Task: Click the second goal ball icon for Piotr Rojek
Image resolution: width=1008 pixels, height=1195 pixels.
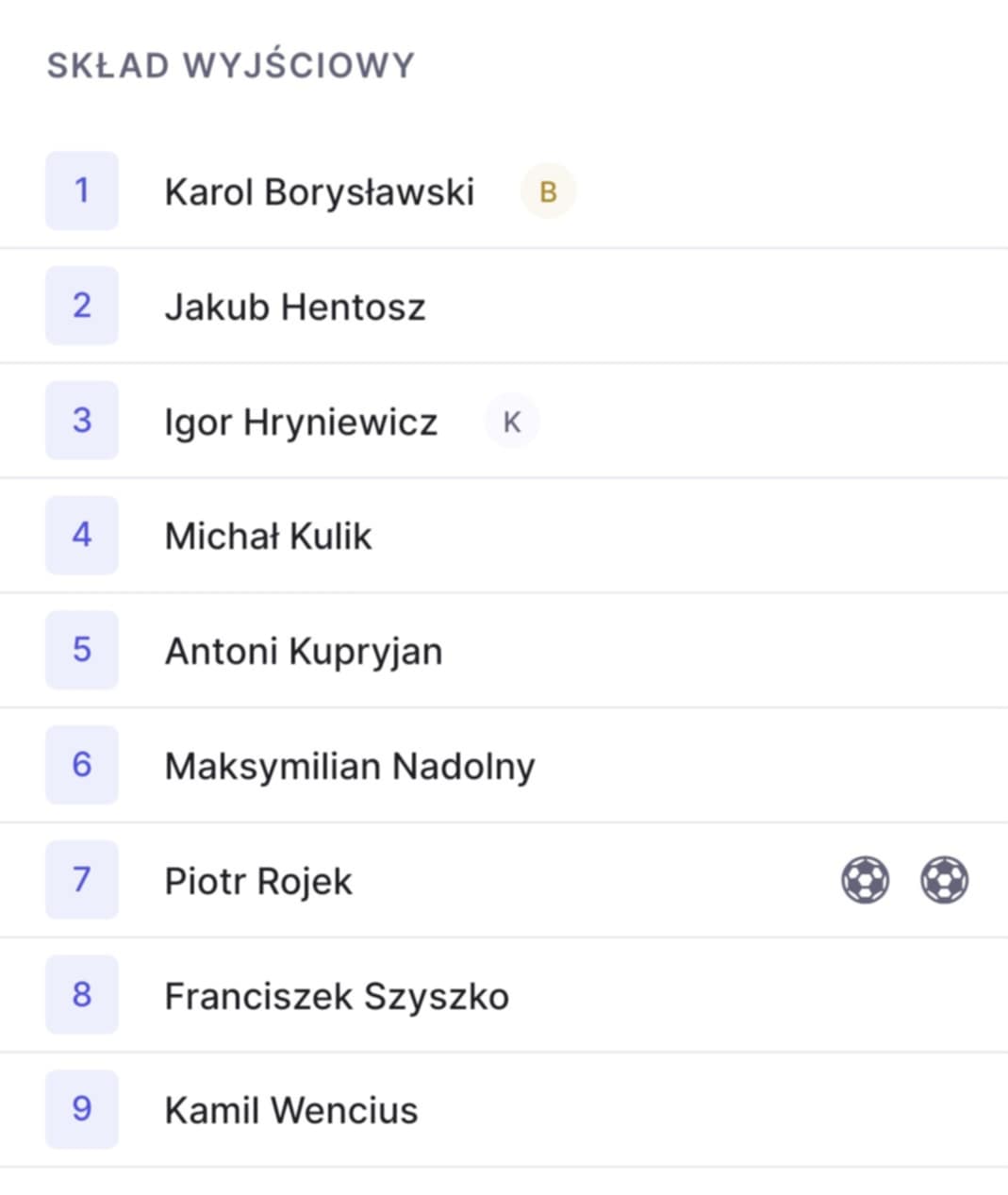Action: (x=944, y=880)
